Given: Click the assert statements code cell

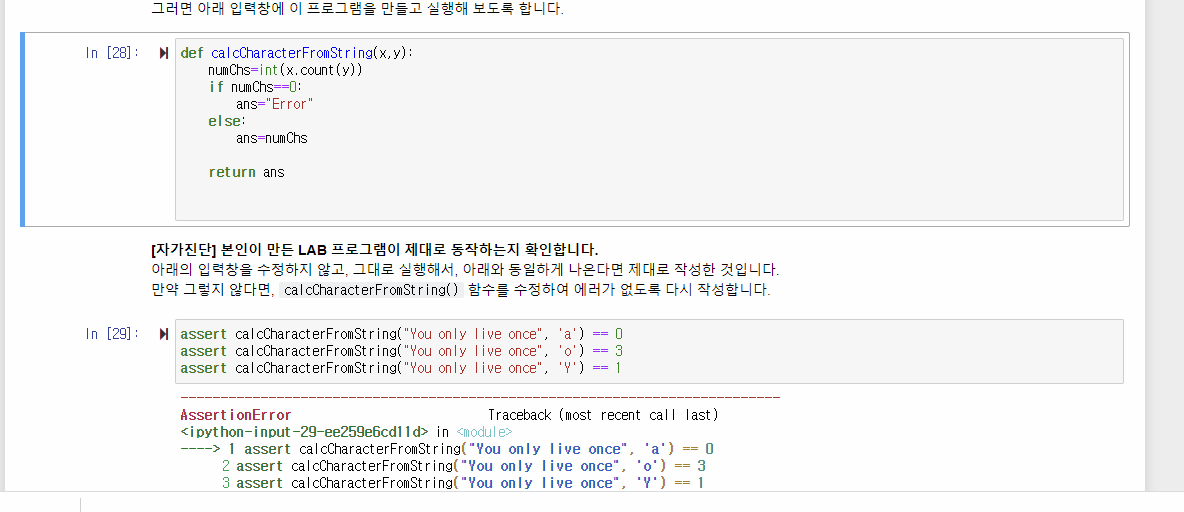Looking at the screenshot, I should 649,351.
